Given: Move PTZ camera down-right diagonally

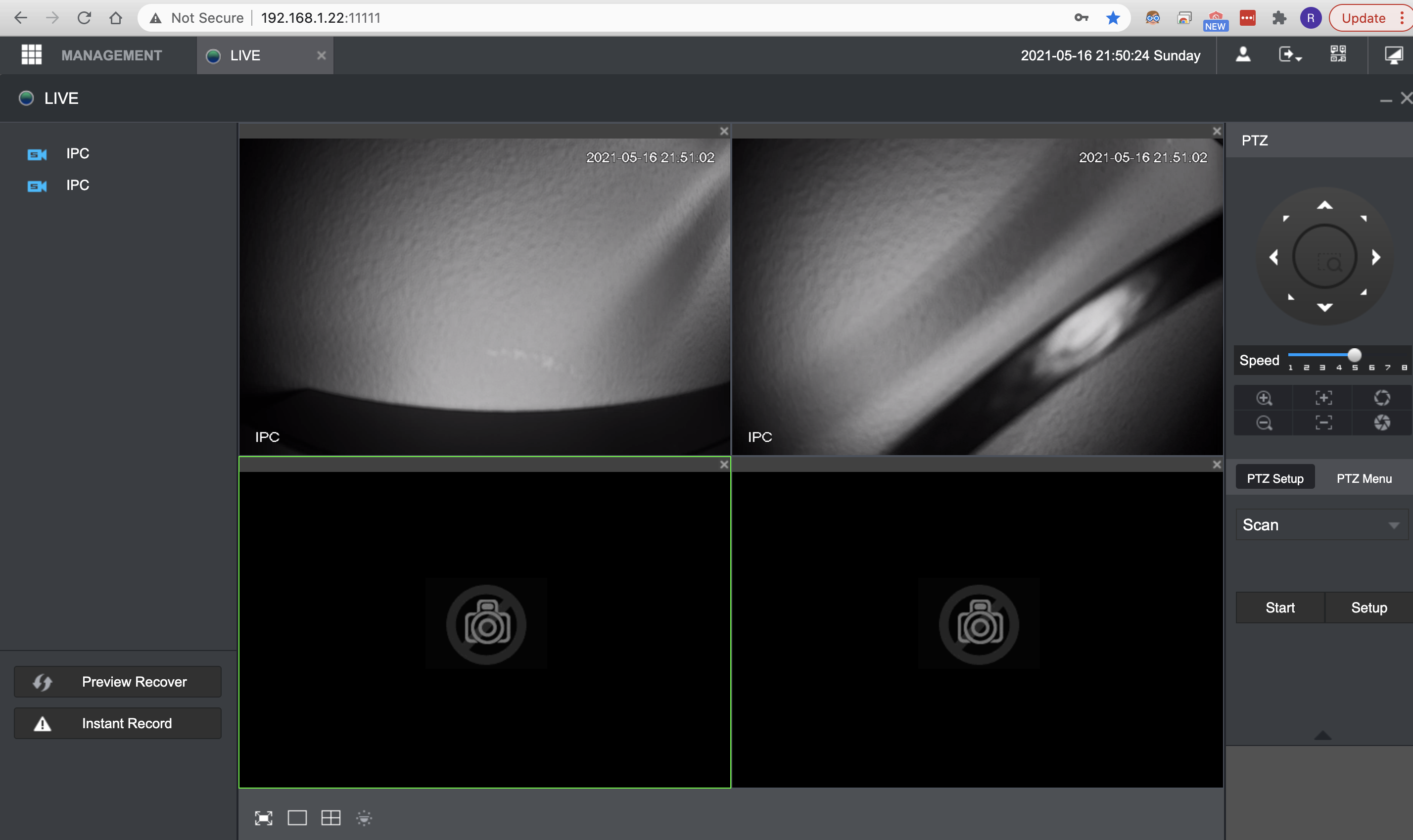Looking at the screenshot, I should pyautogui.click(x=1364, y=292).
